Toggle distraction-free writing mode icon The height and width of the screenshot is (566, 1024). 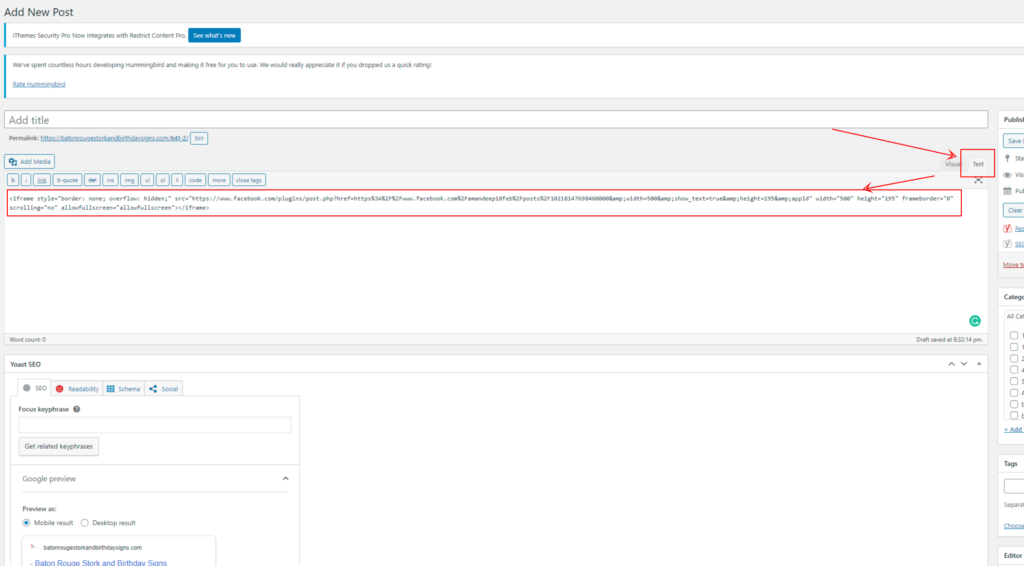tap(978, 180)
